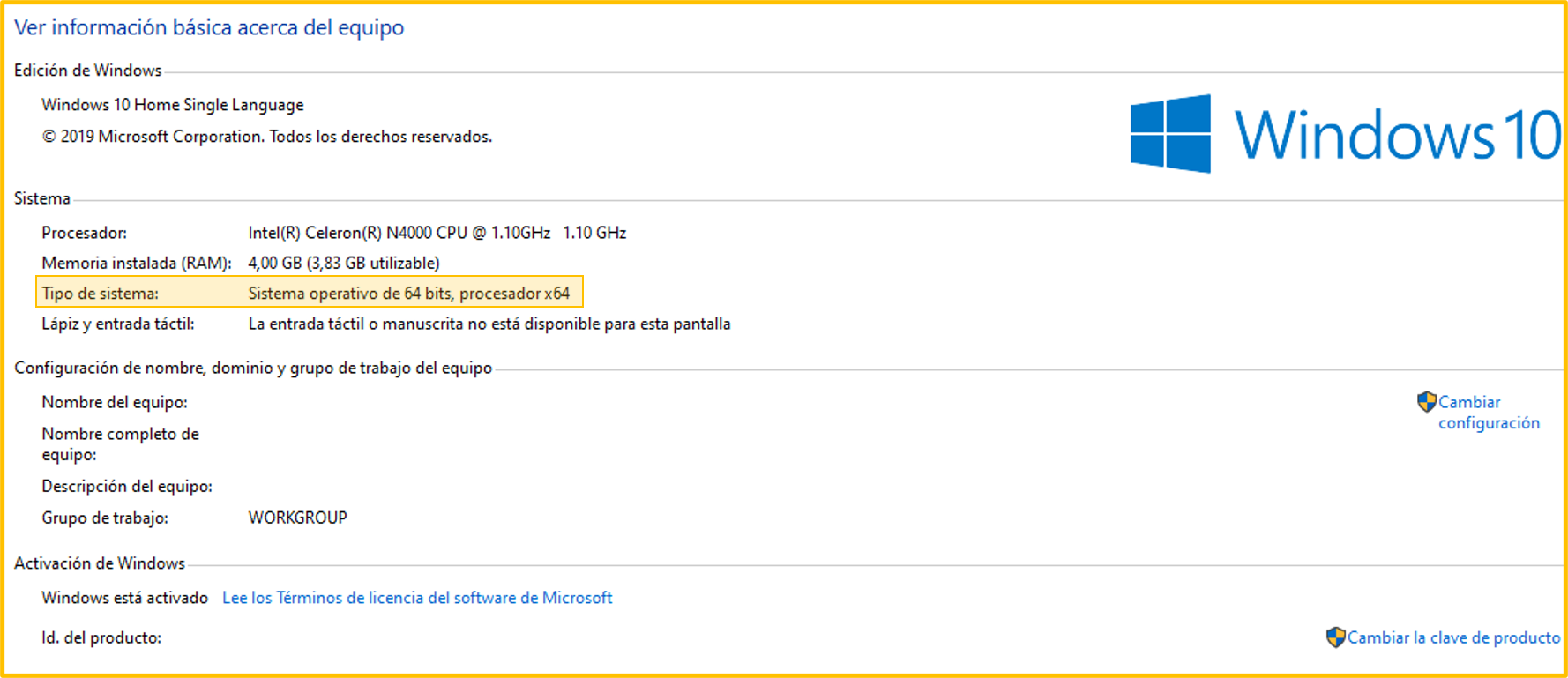Open the Microsoft software license terms link
Screen dimensions: 1568x678
417,598
